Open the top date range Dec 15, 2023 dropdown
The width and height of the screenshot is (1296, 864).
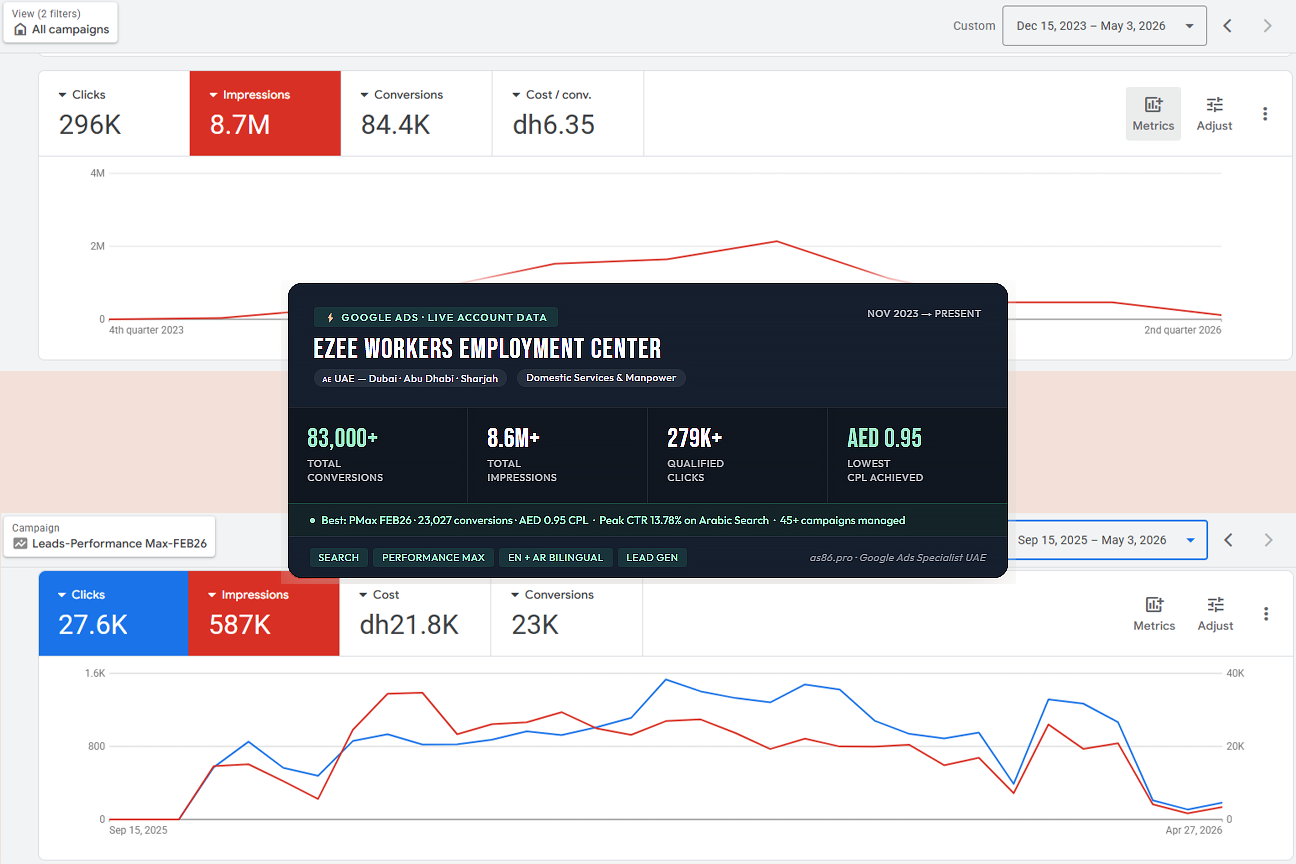pyautogui.click(x=1104, y=26)
